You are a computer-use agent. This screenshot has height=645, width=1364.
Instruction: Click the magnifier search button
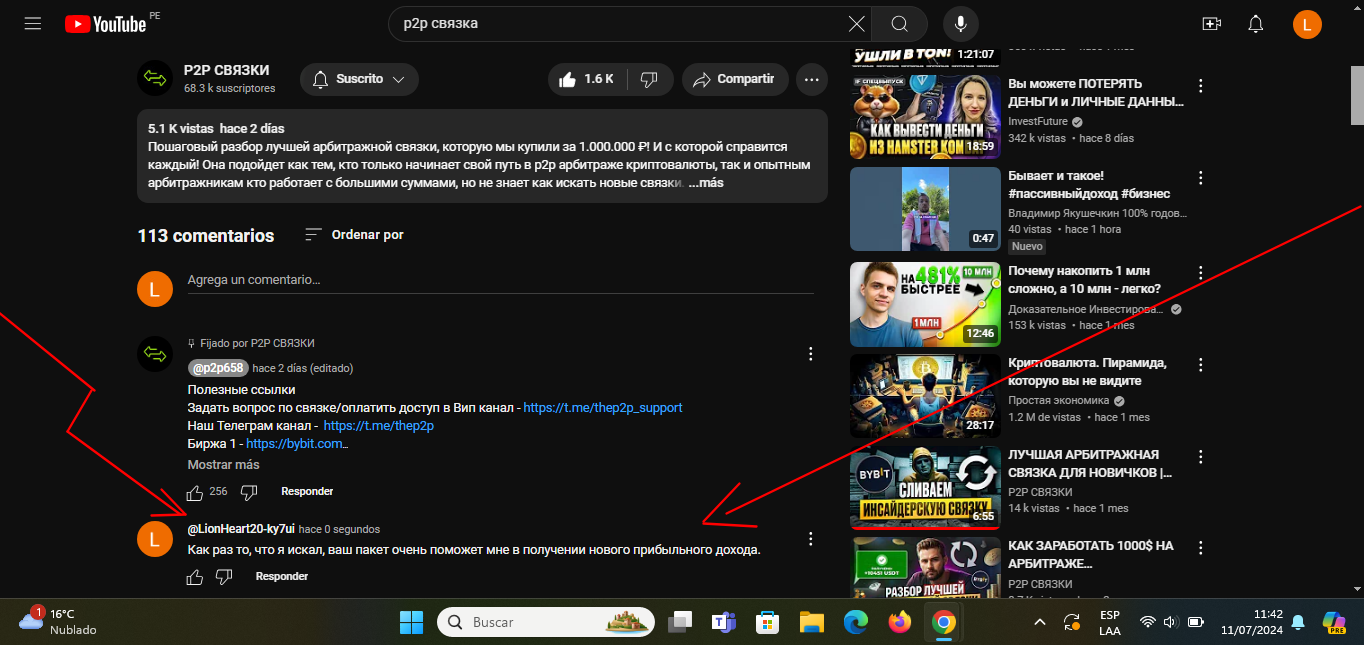(899, 24)
